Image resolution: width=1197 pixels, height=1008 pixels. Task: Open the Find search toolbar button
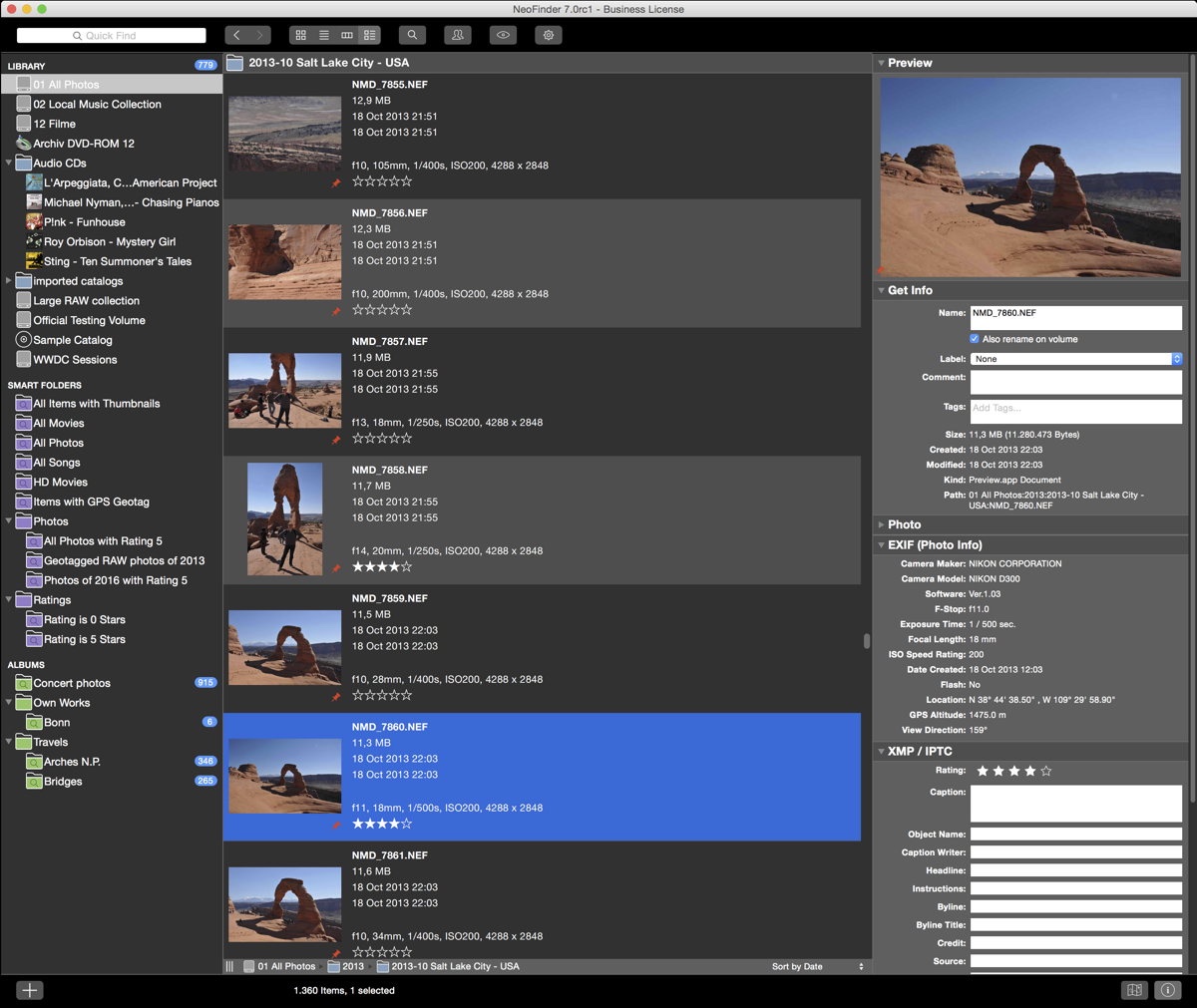pos(412,35)
